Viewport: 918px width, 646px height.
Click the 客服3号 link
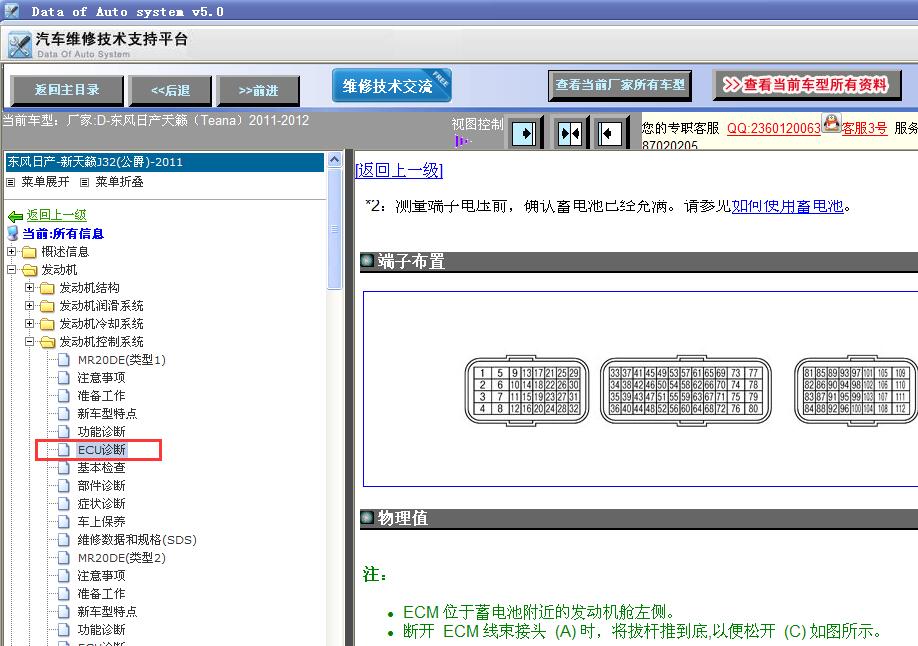[864, 128]
